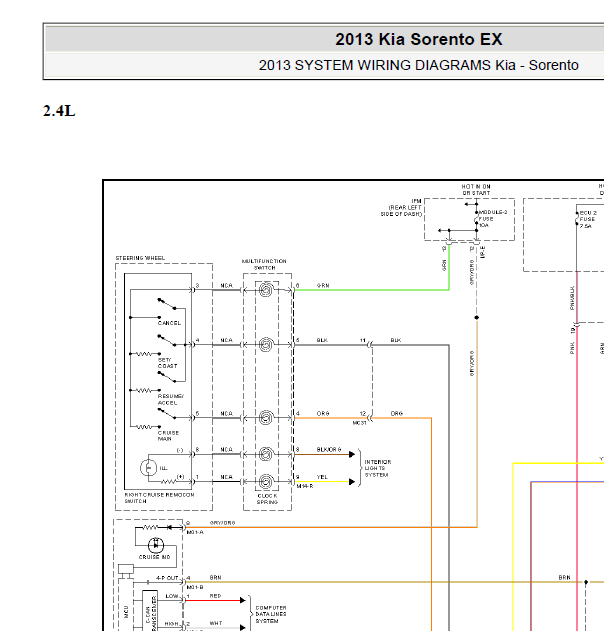The height and width of the screenshot is (631, 604).
Task: Click the arrowhead on the RED wire
Action: (x=243, y=600)
